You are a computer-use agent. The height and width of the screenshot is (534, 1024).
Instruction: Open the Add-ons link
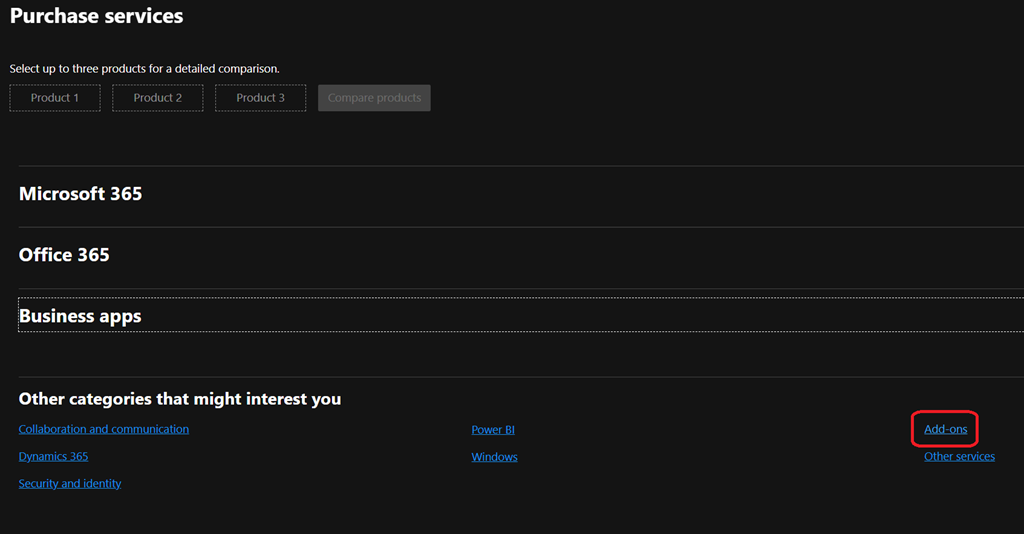[x=945, y=429]
